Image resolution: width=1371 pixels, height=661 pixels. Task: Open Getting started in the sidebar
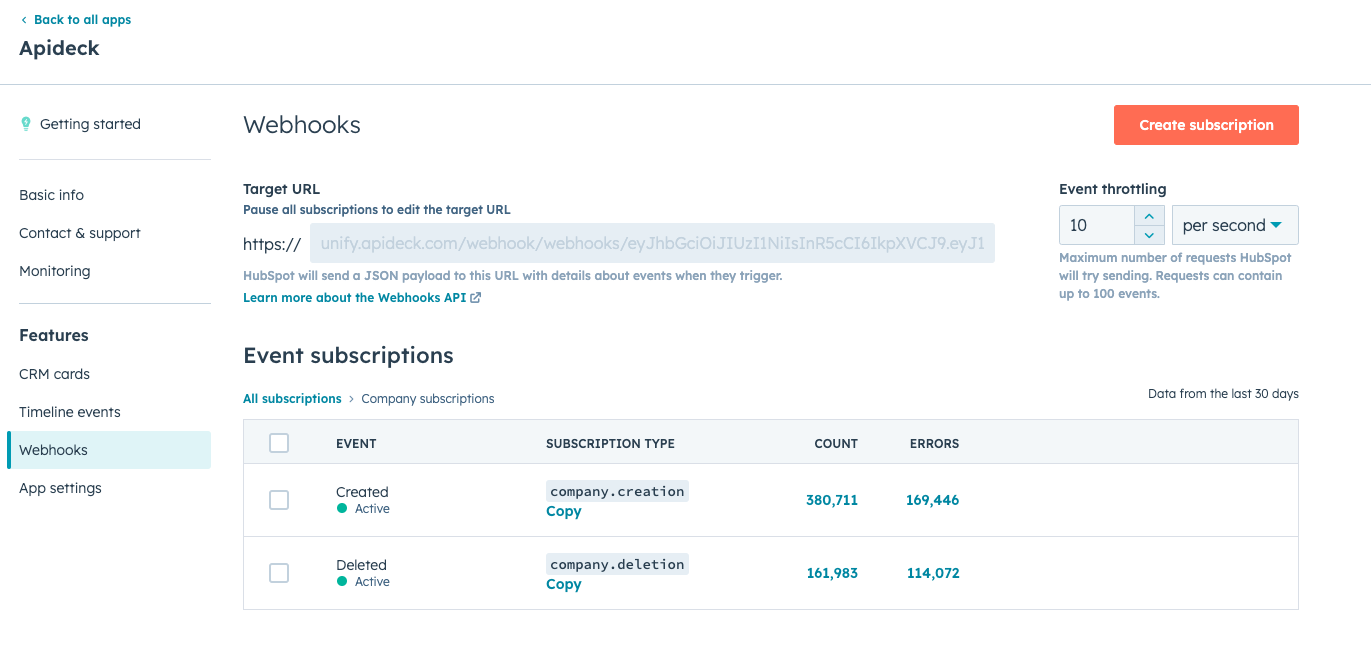pos(90,124)
